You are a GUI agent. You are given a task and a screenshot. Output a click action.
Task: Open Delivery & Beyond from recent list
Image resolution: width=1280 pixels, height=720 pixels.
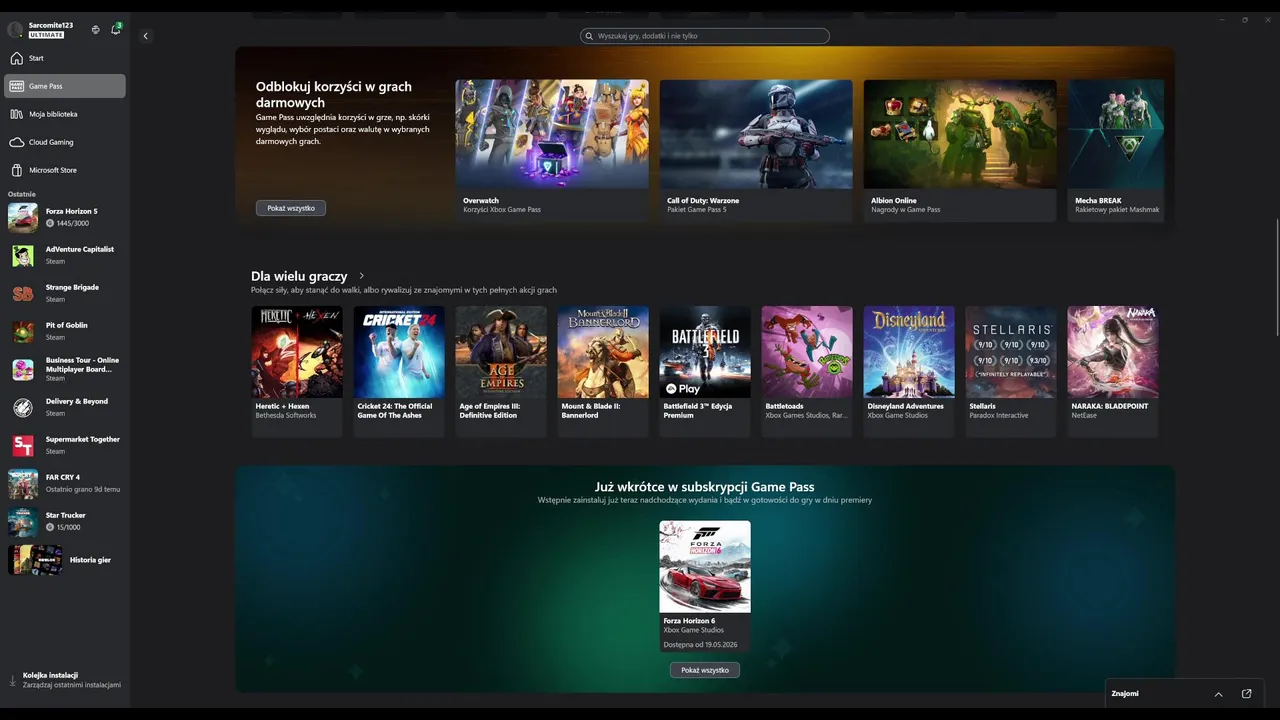point(65,407)
